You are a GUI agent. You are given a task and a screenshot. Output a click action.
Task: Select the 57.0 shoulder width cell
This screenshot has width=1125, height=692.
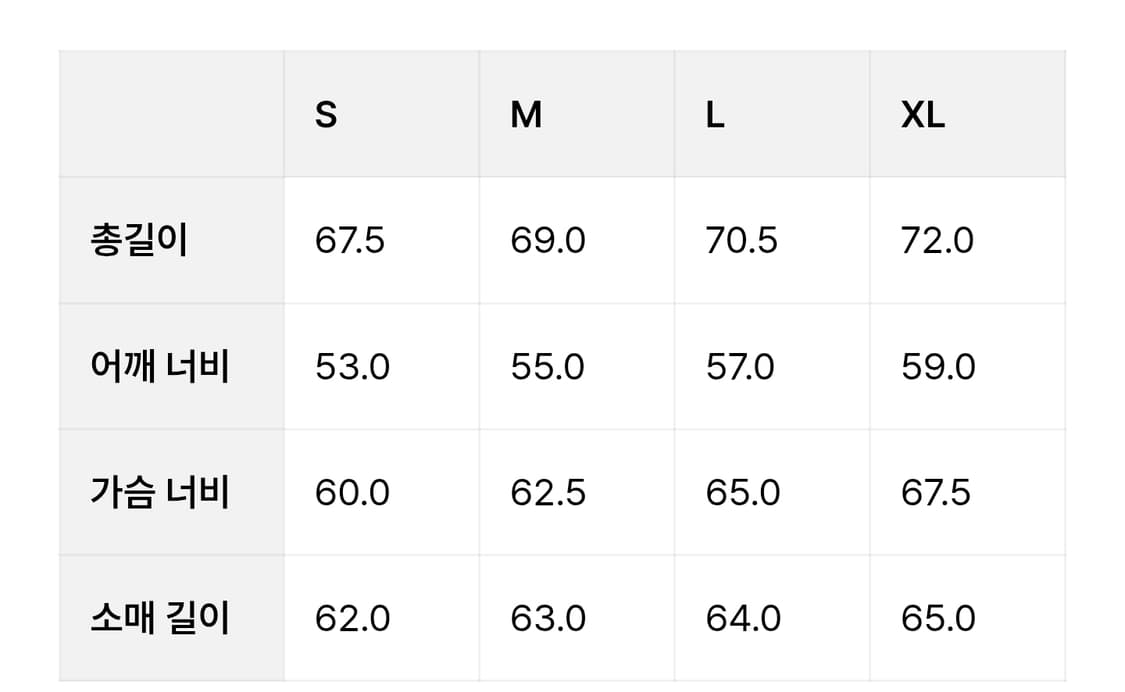(740, 367)
